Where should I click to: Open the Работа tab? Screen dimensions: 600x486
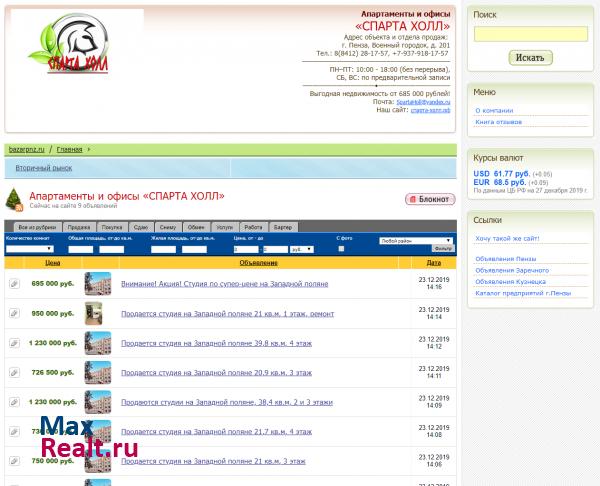tap(253, 227)
